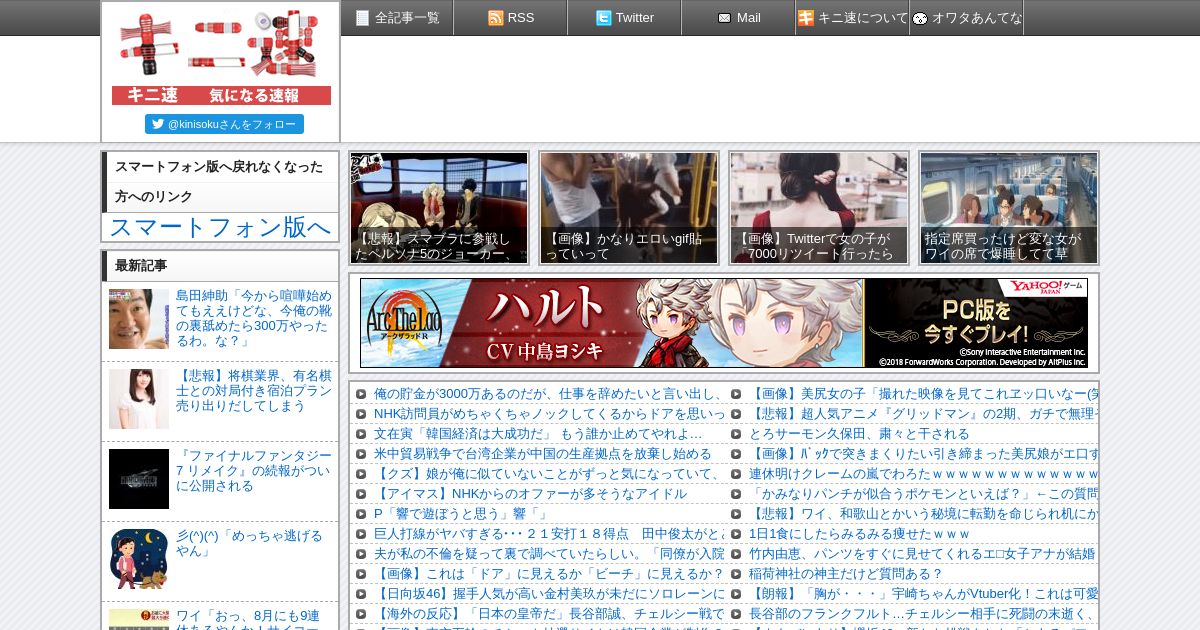The width and height of the screenshot is (1200, 630).
Task: Open 【悲報】将棋業界 article link
Action: [x=254, y=391]
